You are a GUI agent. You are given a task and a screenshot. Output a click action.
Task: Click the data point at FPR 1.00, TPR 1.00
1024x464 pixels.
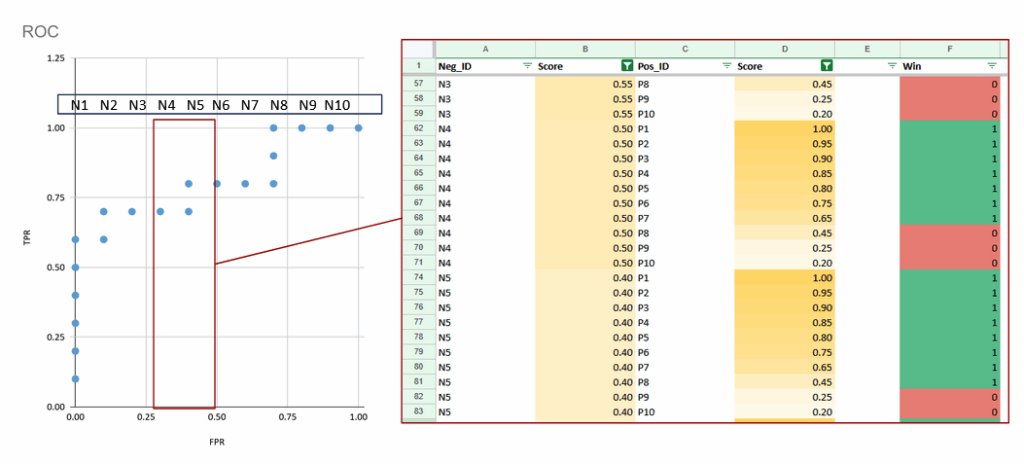coord(359,128)
